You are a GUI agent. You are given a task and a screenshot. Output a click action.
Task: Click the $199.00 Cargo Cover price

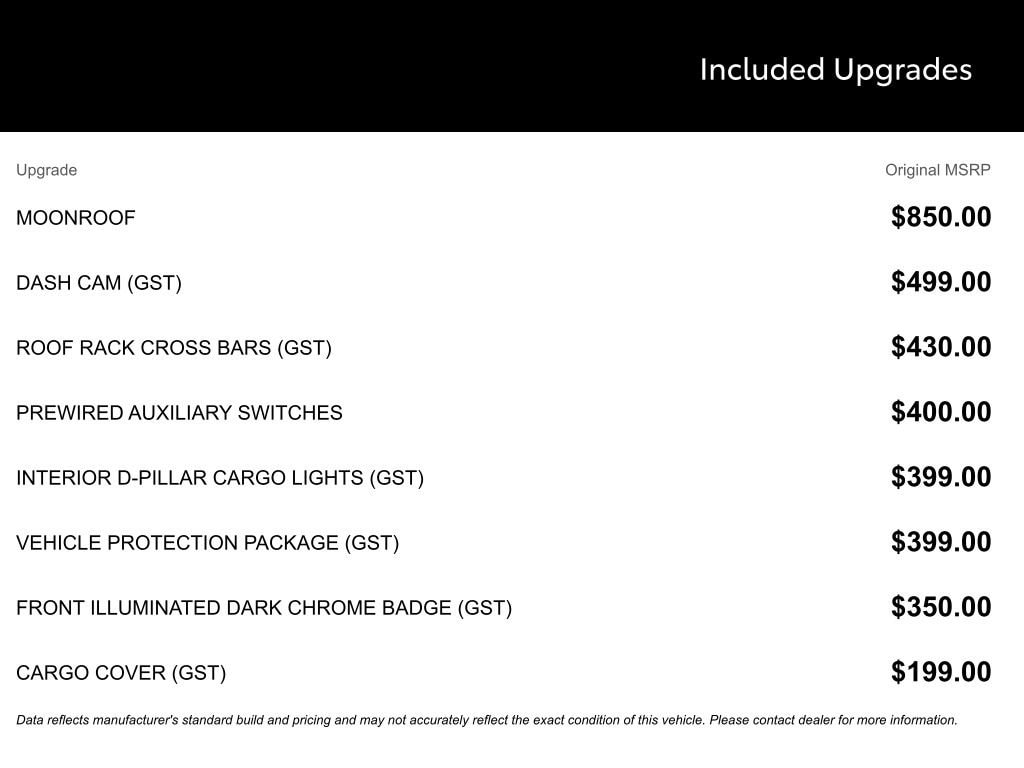(x=941, y=672)
